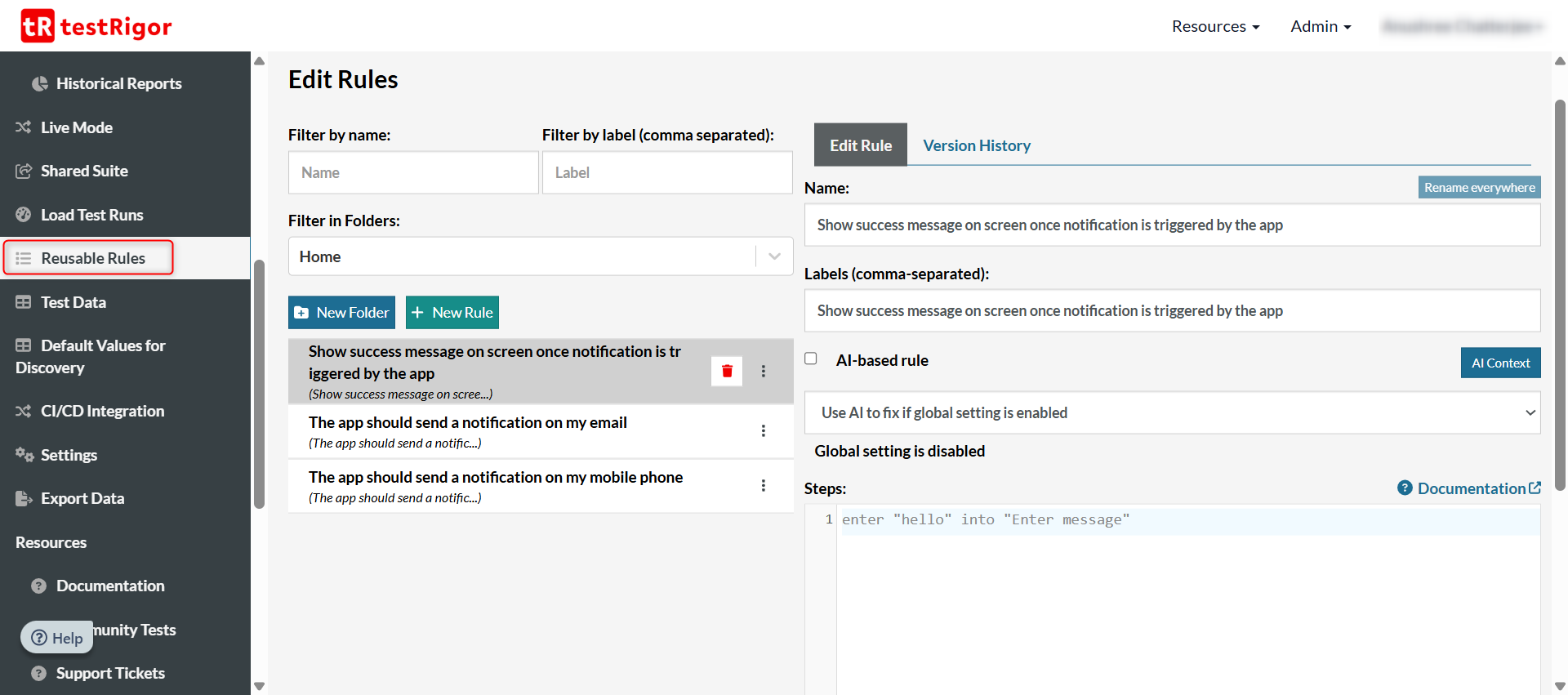The image size is (1568, 695).
Task: Open kebab menu for email notification rule
Action: pos(763,431)
